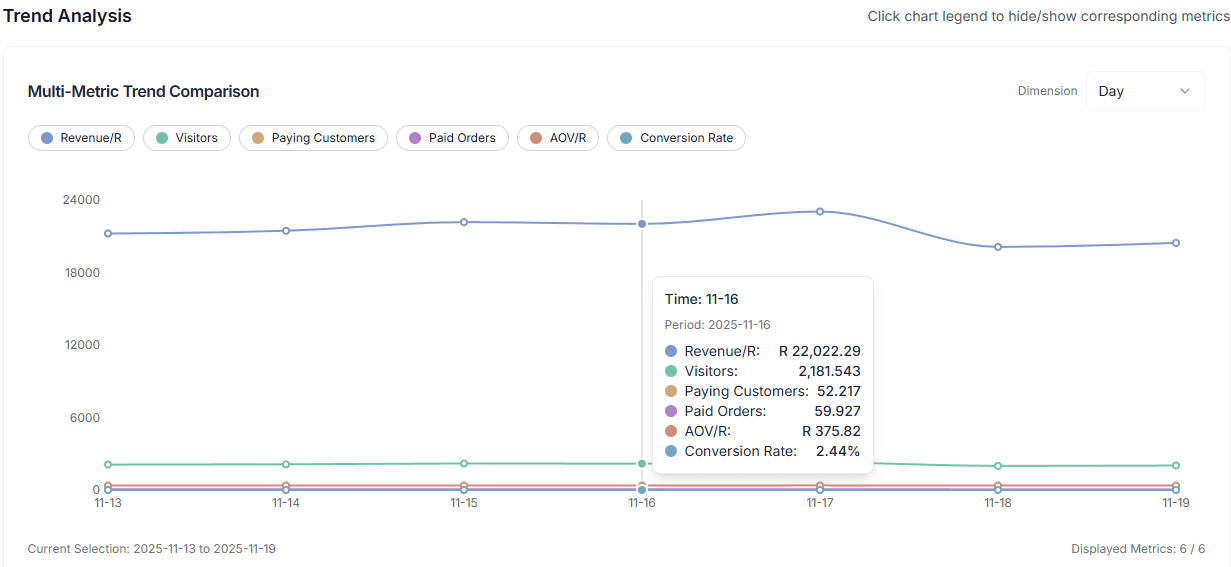
Task: Click the Current Selection date range text
Action: (151, 549)
